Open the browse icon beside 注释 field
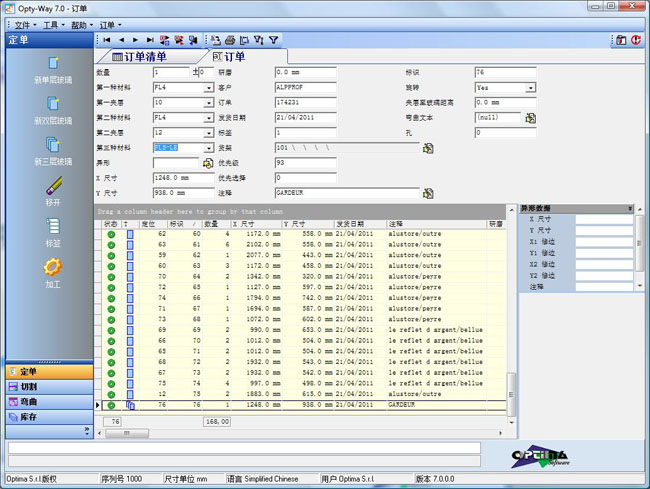This screenshot has width=650, height=489. point(428,194)
